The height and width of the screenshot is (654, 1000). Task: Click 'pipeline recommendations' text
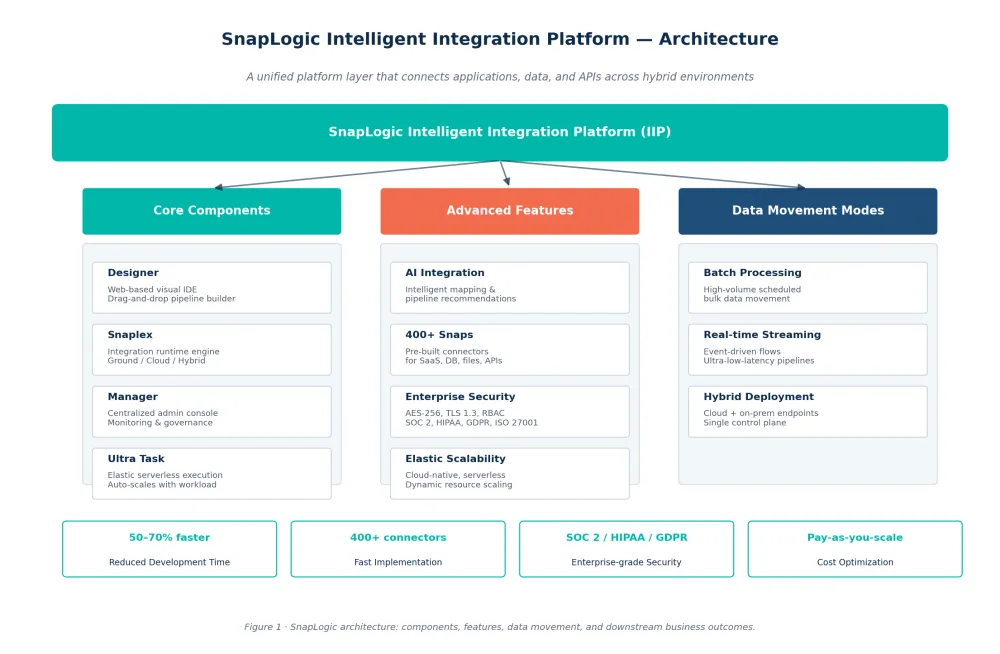(x=460, y=299)
